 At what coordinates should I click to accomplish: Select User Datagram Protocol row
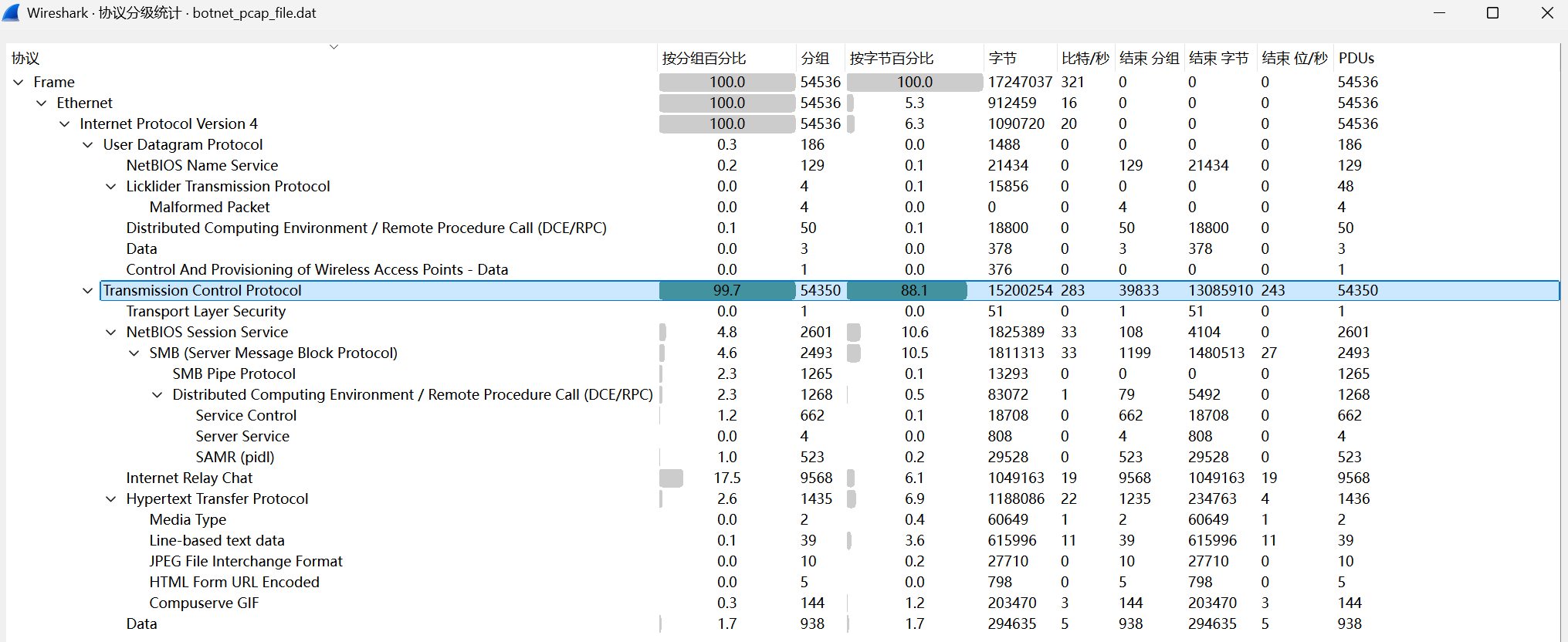coord(784,144)
